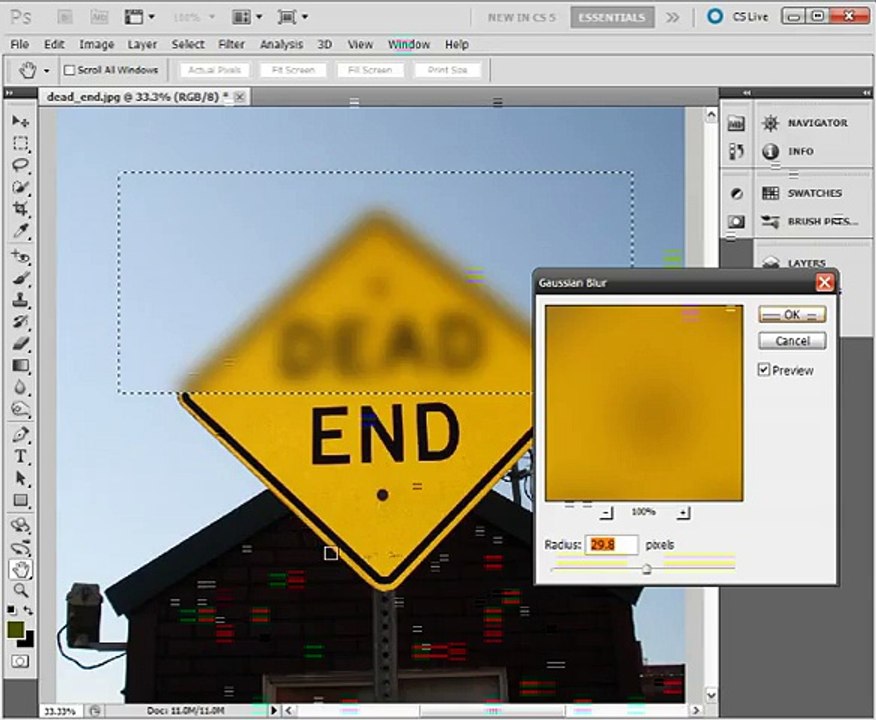Open the Filter menu
This screenshot has height=720, width=876.
[231, 44]
